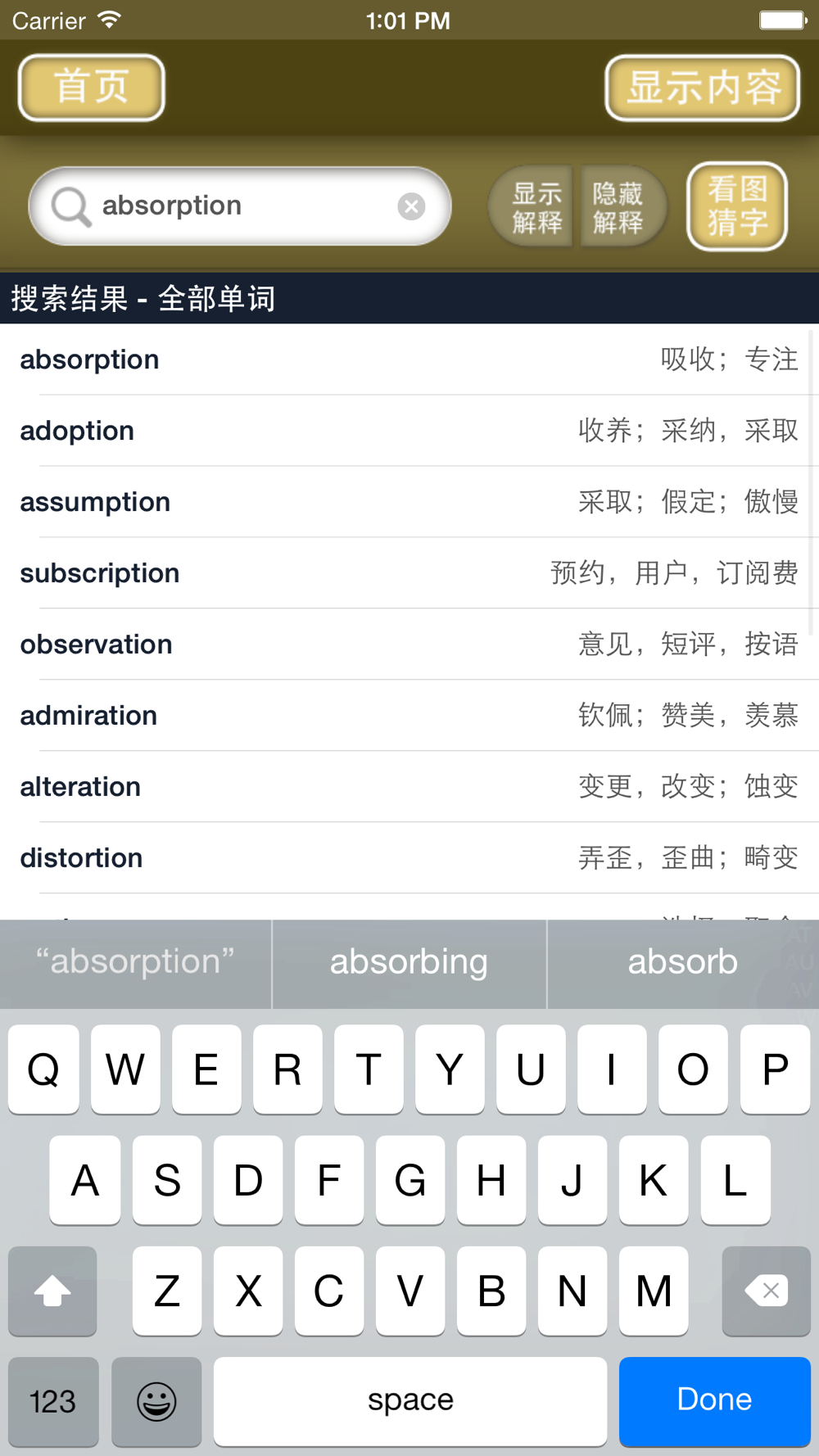The image size is (819, 1456).
Task: Open the 看图猜字 picture guessing game
Action: 737,206
